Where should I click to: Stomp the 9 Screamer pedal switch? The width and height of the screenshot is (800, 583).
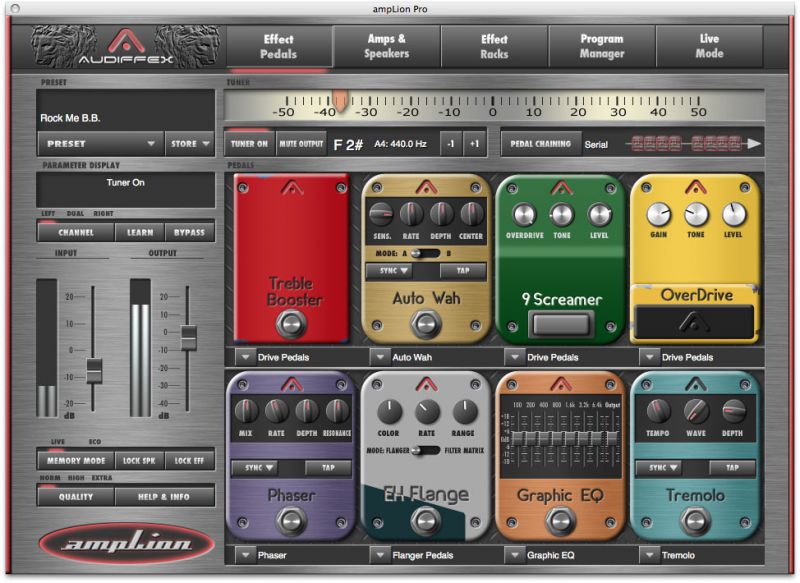561,324
